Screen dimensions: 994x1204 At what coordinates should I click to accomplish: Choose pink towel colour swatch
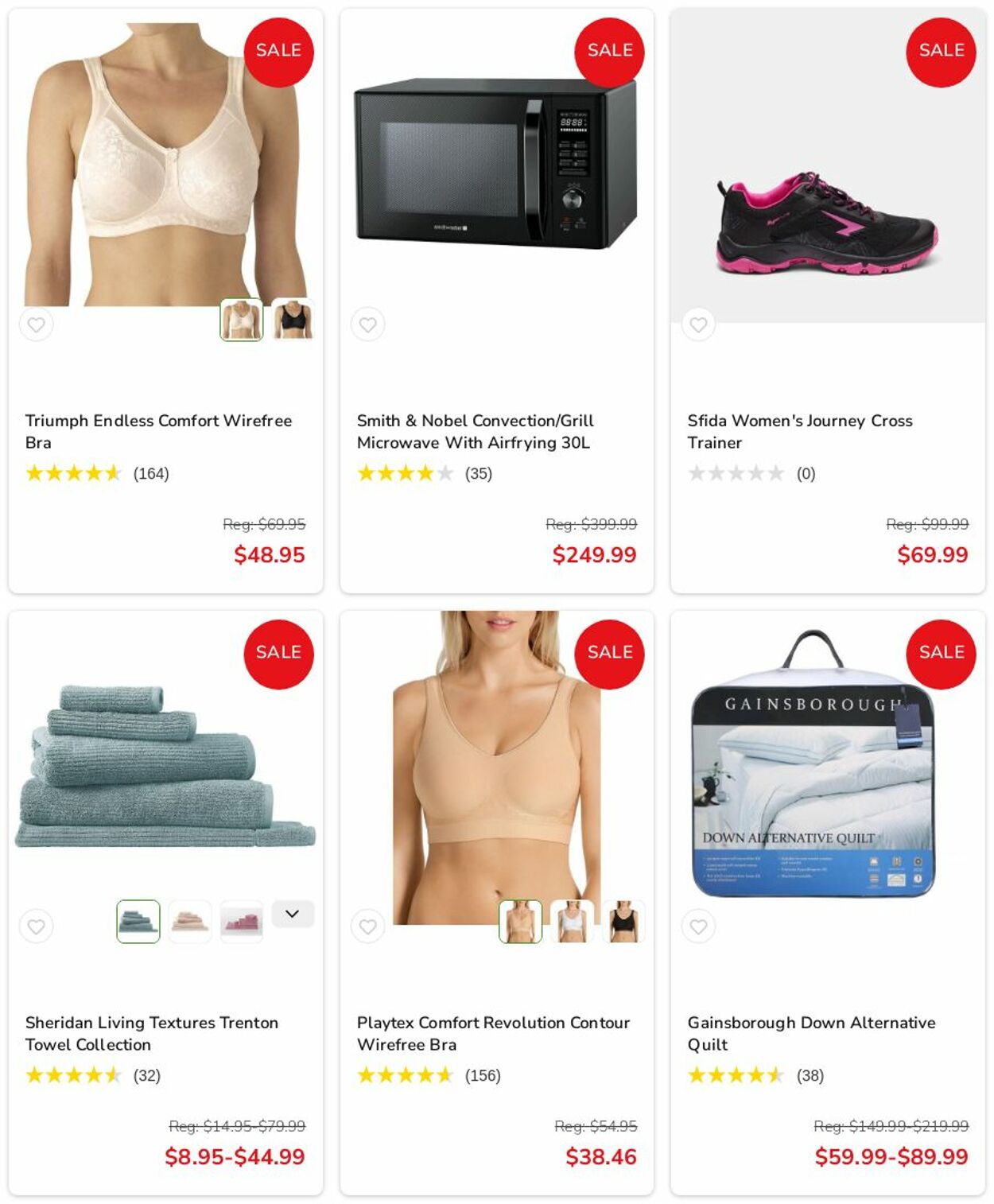click(x=190, y=922)
